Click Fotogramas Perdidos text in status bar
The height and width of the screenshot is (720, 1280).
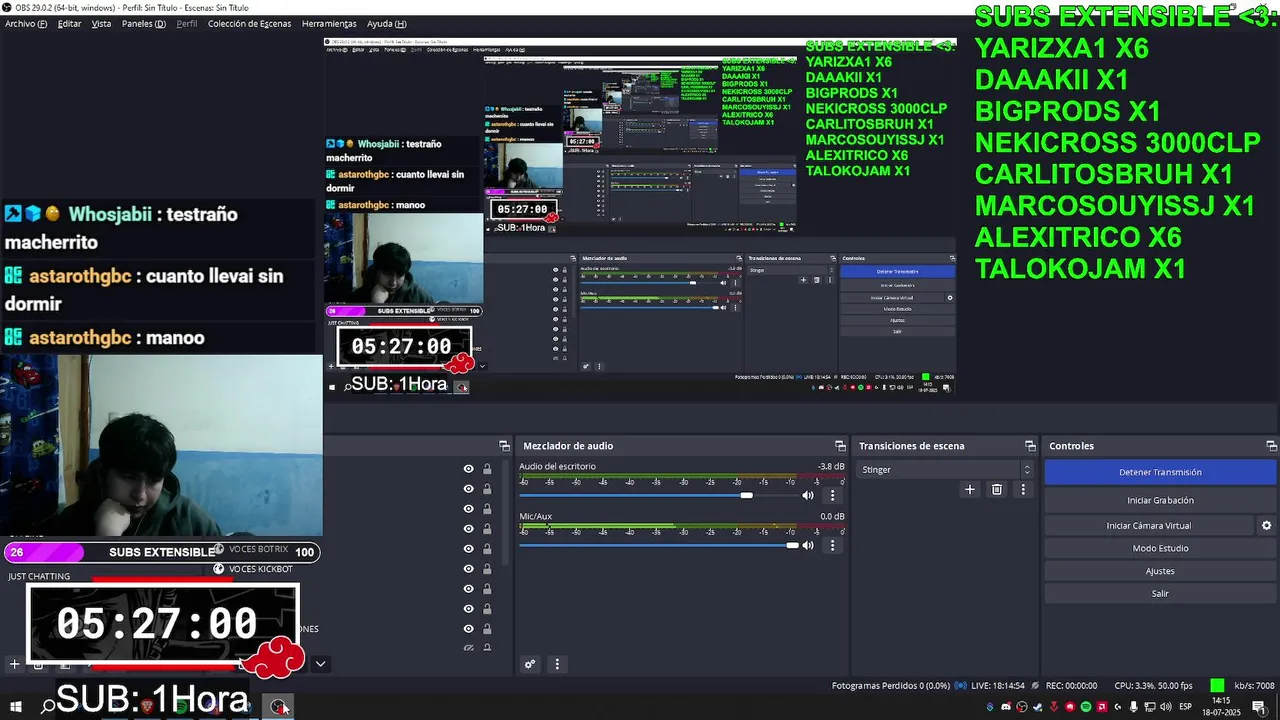pos(891,686)
